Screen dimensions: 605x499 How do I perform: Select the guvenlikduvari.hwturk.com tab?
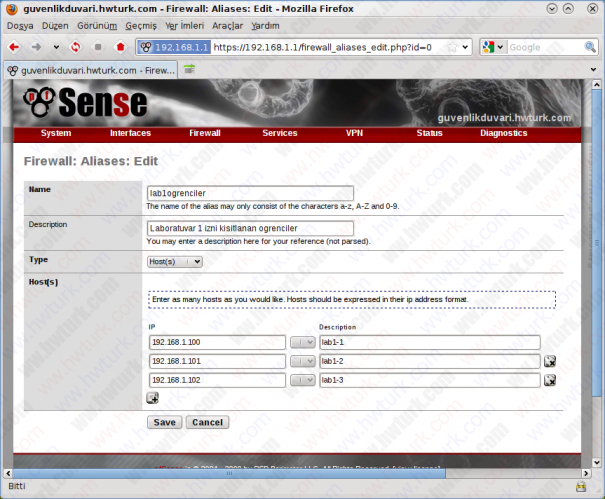click(x=91, y=70)
